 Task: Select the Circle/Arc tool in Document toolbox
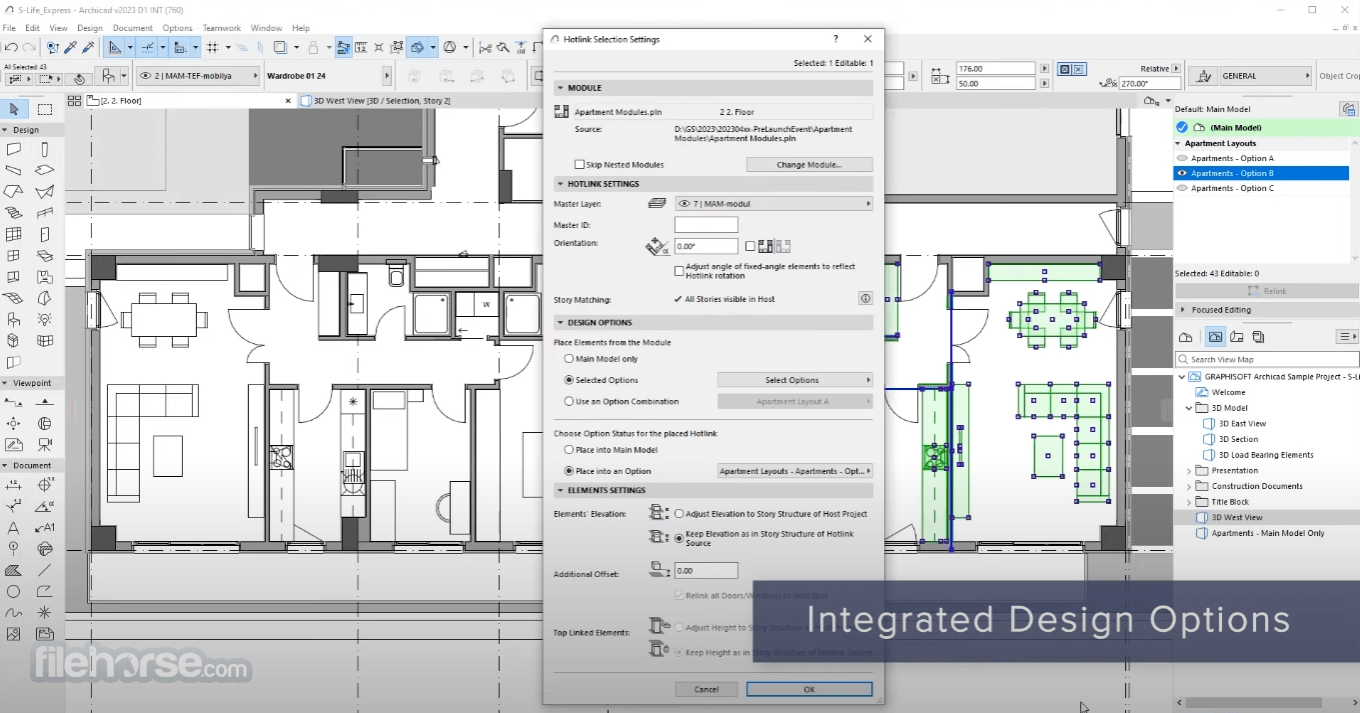tap(14, 591)
